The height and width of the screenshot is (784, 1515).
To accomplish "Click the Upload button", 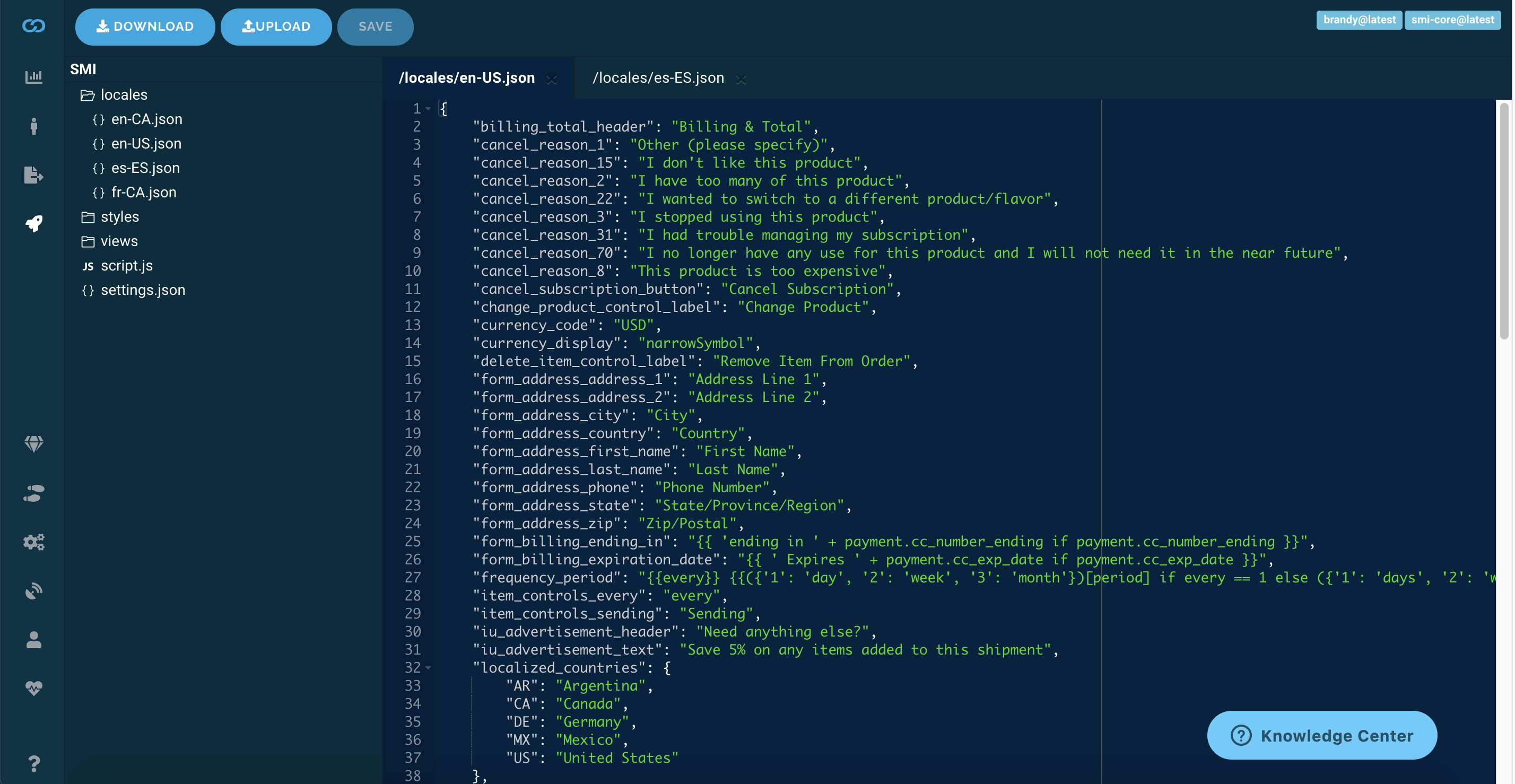I will (276, 27).
